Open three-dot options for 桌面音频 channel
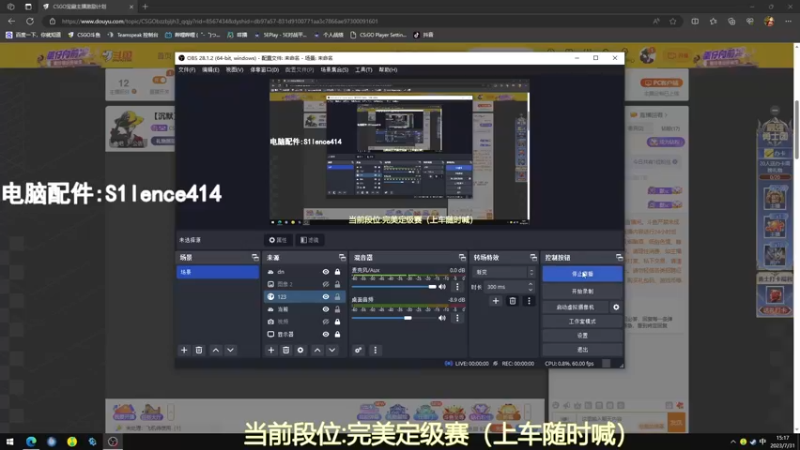The width and height of the screenshot is (800, 450). [x=458, y=318]
